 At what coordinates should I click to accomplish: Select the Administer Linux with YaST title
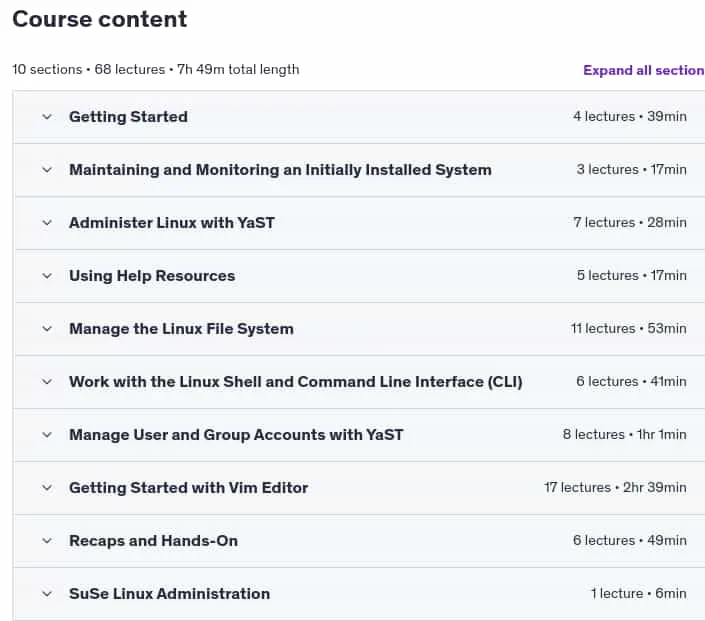coord(172,223)
